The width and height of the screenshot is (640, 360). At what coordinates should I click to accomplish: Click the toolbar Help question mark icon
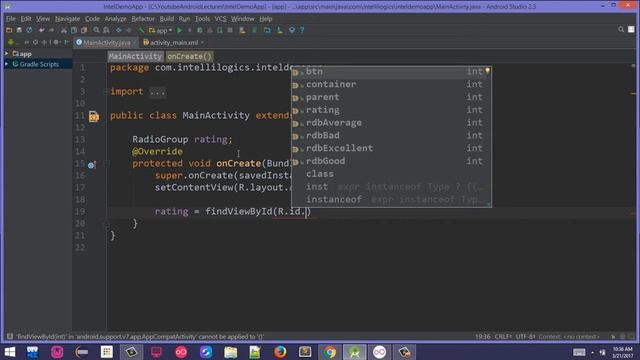(302, 30)
